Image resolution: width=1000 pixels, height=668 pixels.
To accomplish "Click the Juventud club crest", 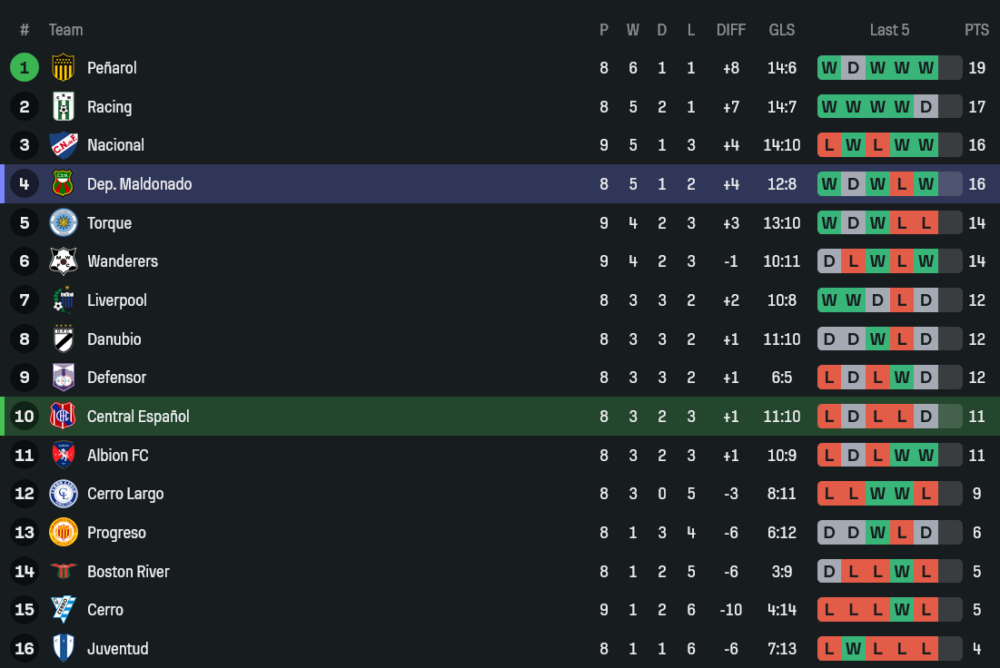I will pyautogui.click(x=63, y=648).
